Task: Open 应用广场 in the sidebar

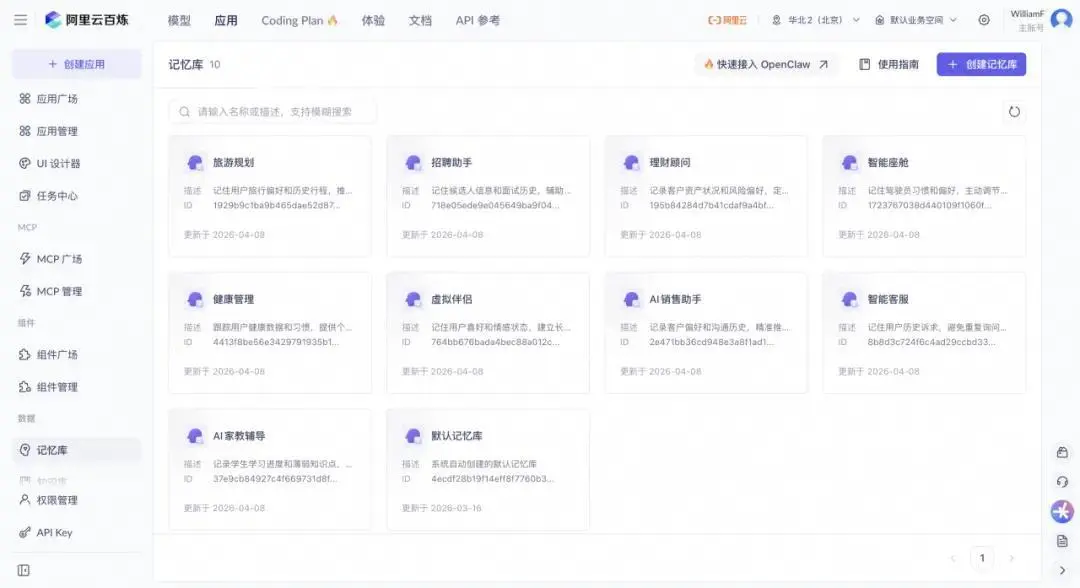Action: click(x=57, y=99)
